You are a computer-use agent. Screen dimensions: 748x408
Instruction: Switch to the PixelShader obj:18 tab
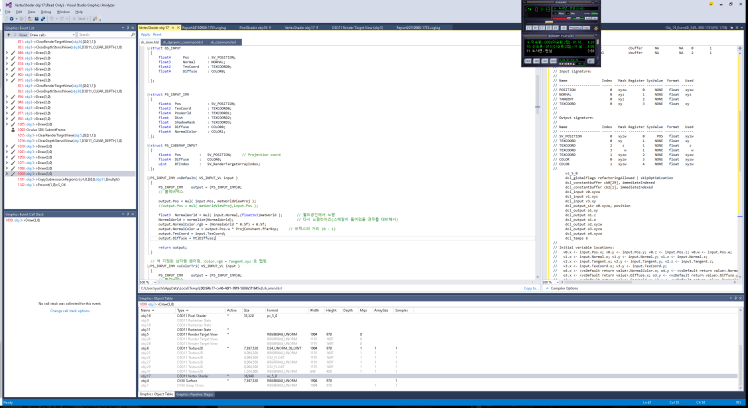coord(255,28)
